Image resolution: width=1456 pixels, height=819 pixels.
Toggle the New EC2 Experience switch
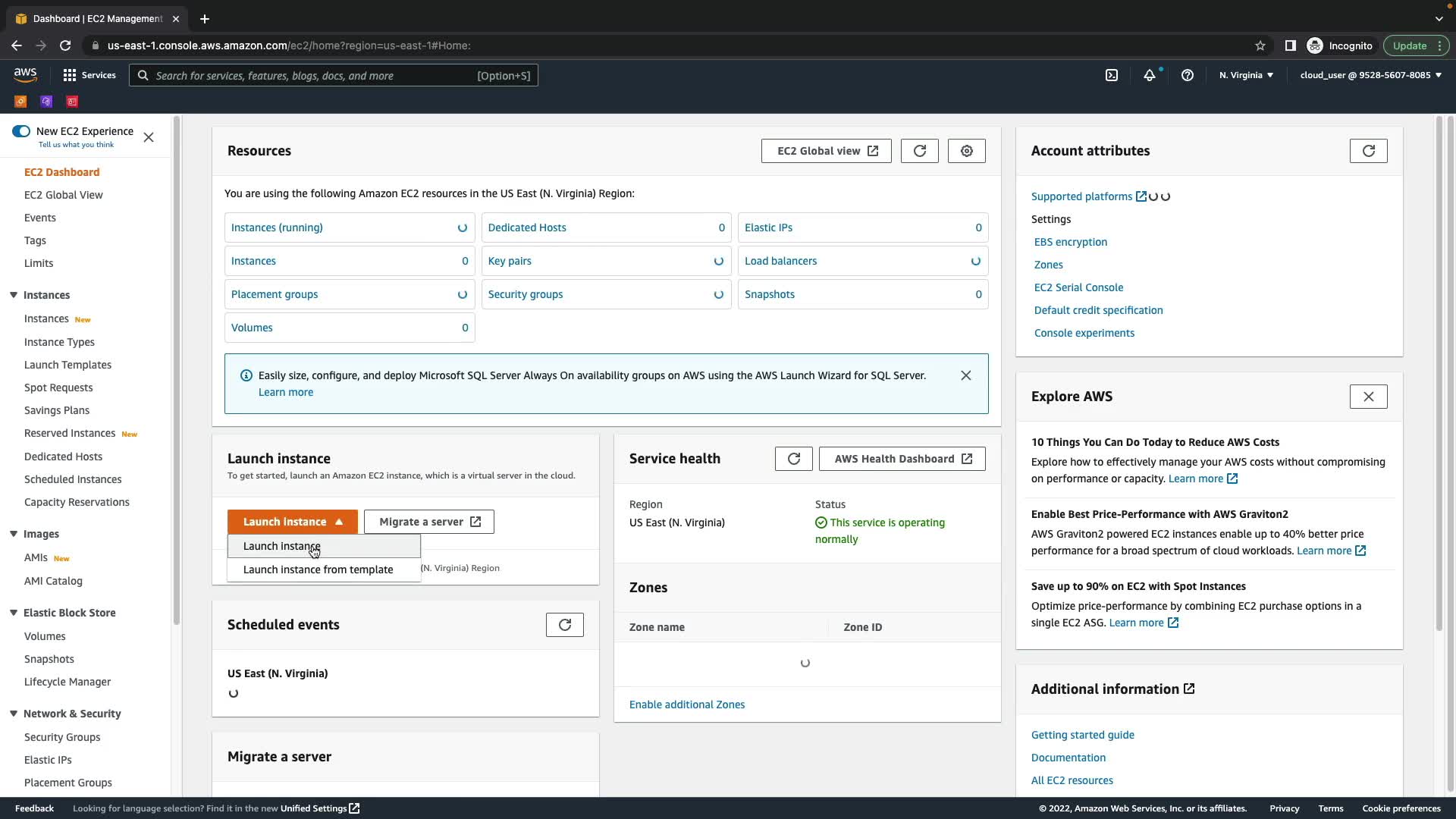(21, 131)
